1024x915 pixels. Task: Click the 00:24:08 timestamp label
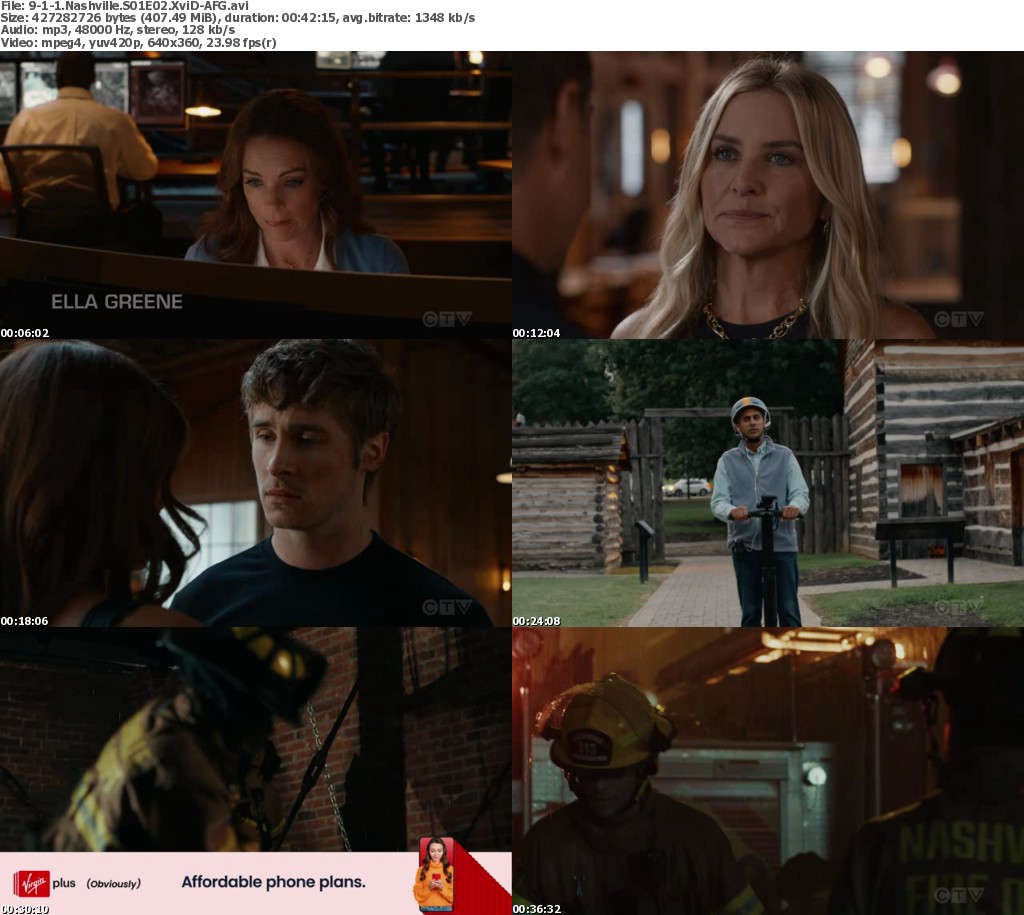537,621
